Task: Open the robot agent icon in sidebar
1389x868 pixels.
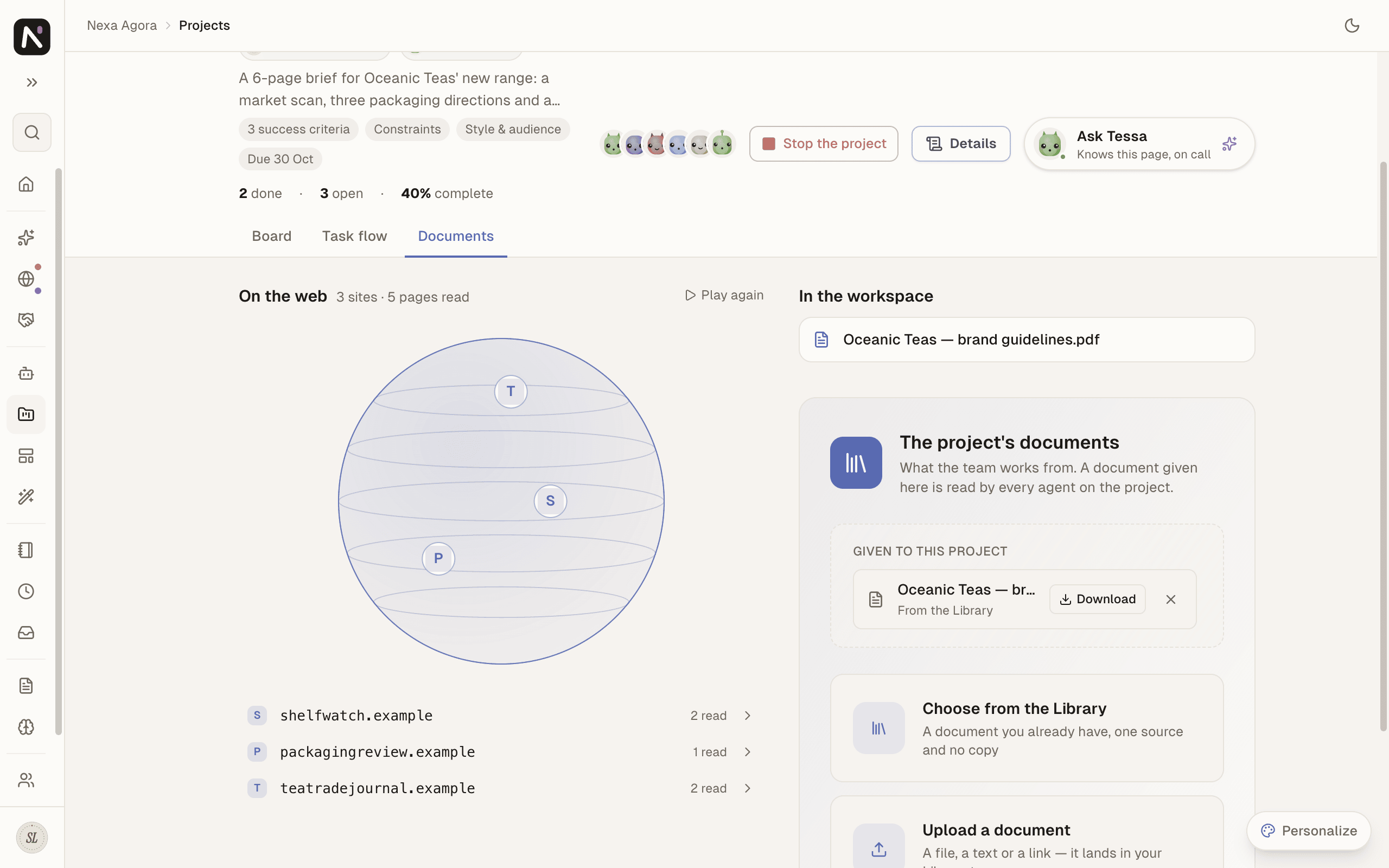Action: pos(26,374)
